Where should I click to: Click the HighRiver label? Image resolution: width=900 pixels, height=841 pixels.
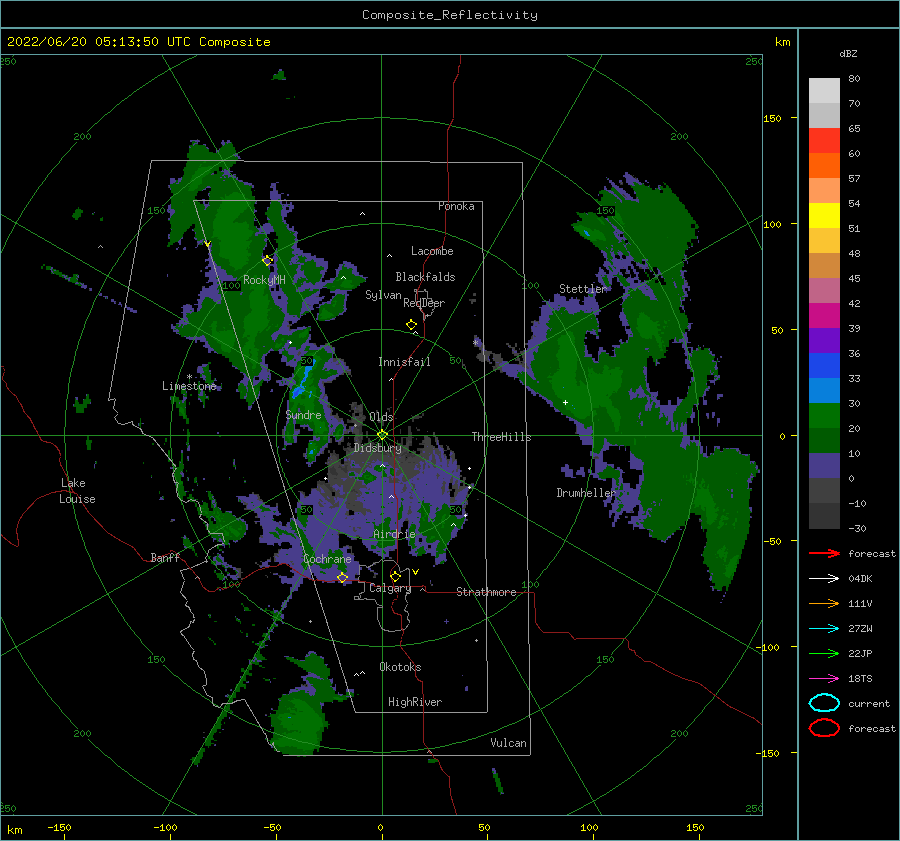[414, 702]
